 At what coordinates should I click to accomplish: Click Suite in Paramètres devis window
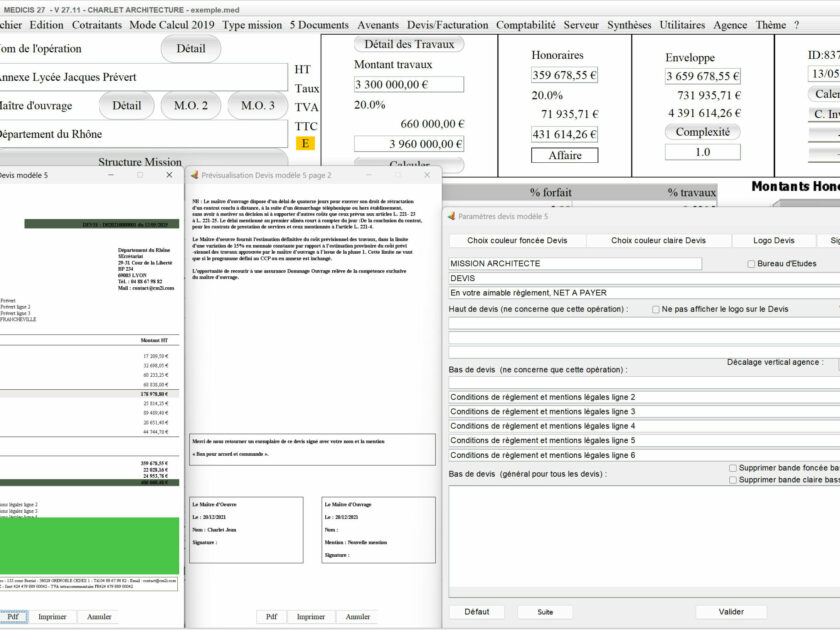545,612
